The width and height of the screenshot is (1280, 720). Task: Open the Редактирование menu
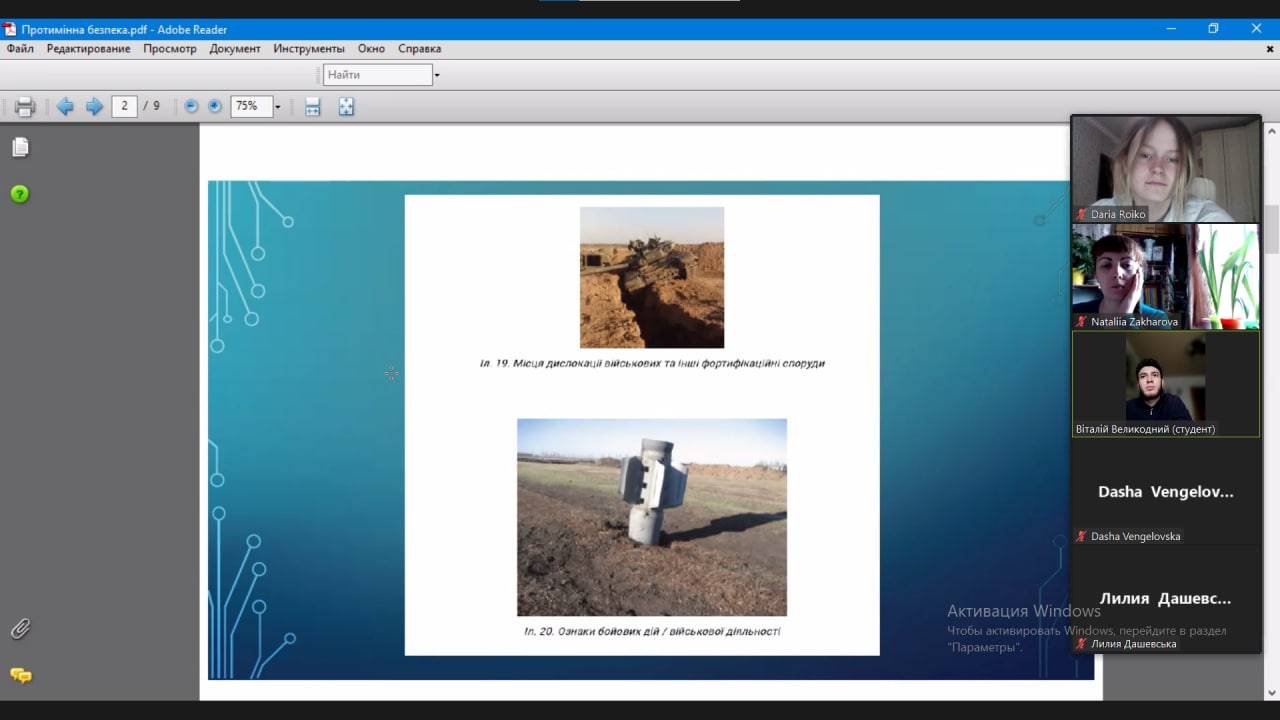[88, 49]
